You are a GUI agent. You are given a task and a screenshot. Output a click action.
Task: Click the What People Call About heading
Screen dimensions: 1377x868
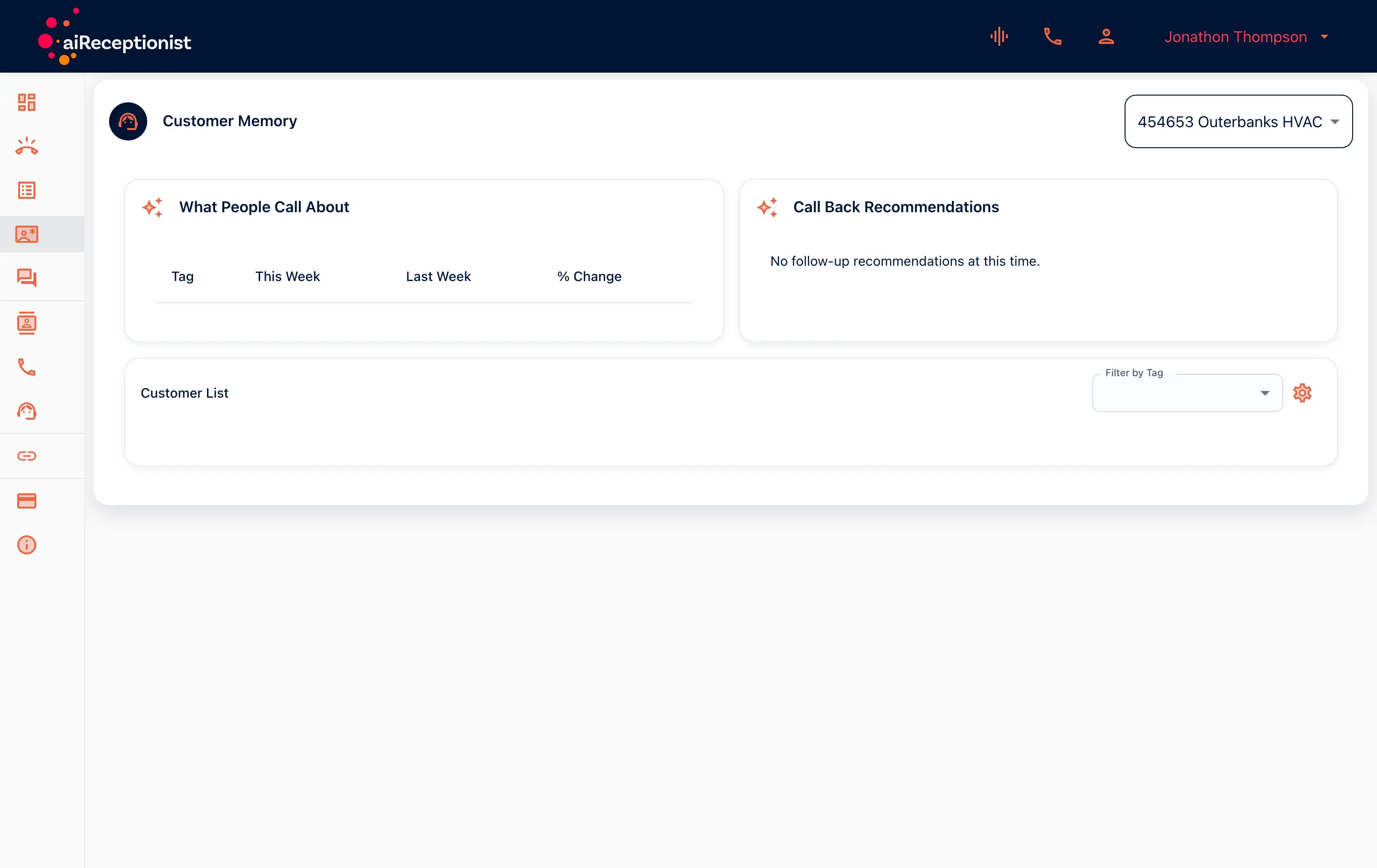tap(264, 207)
